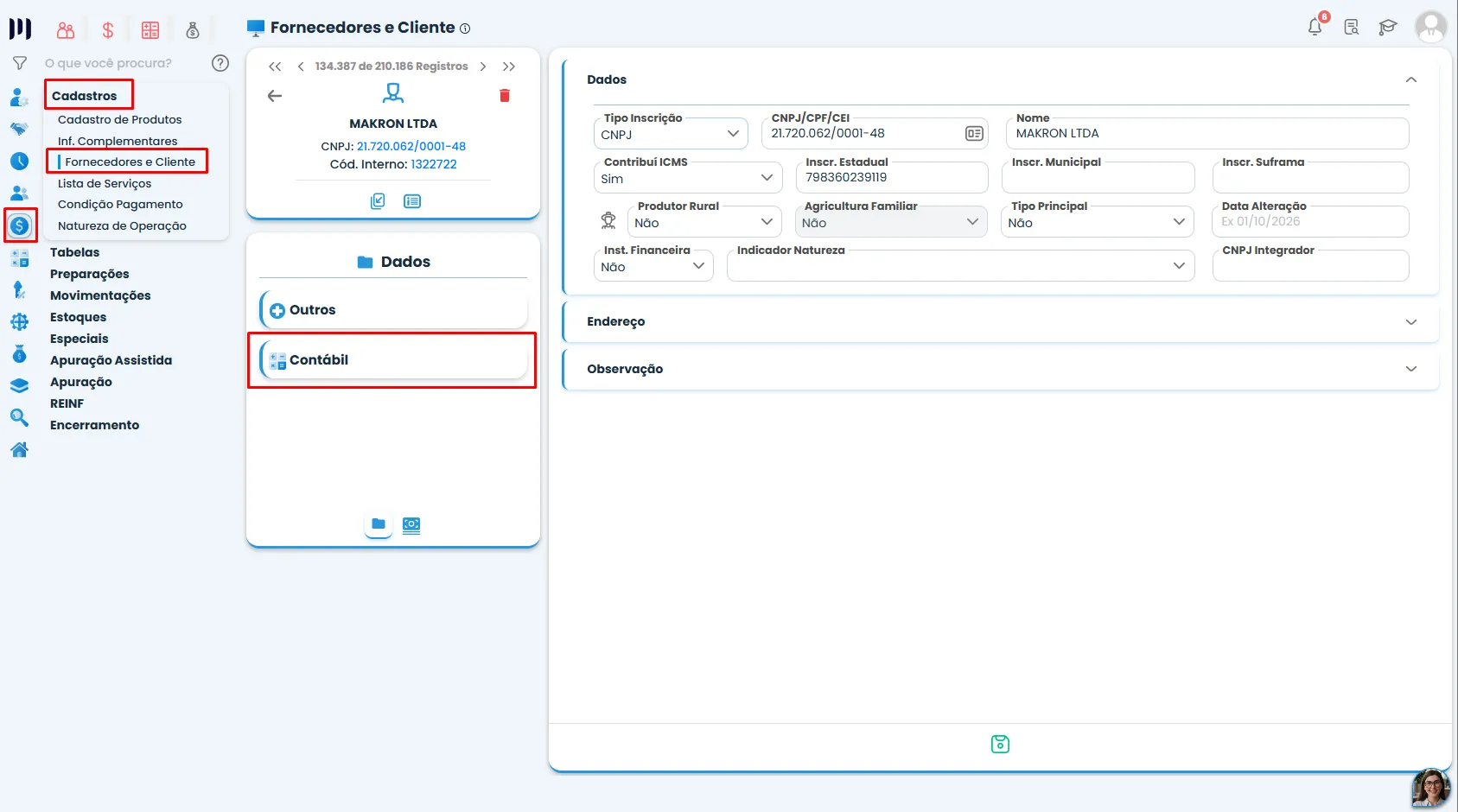Expand the Observação section
The image size is (1458, 812).
pyautogui.click(x=1001, y=369)
